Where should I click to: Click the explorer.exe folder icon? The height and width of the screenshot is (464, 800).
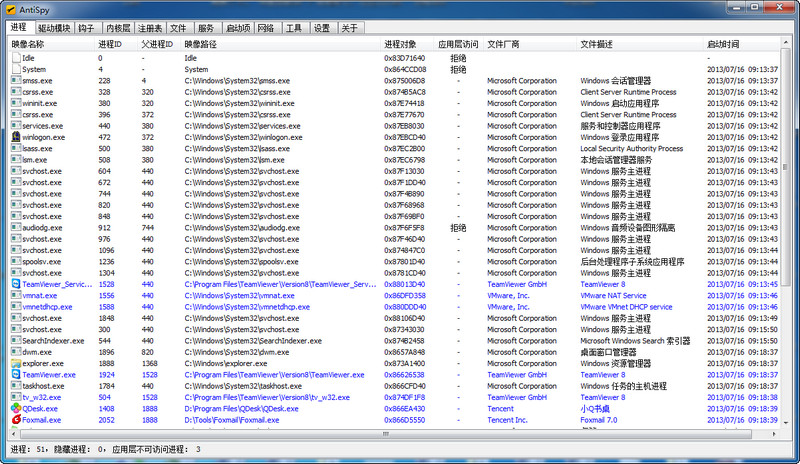(x=16, y=363)
